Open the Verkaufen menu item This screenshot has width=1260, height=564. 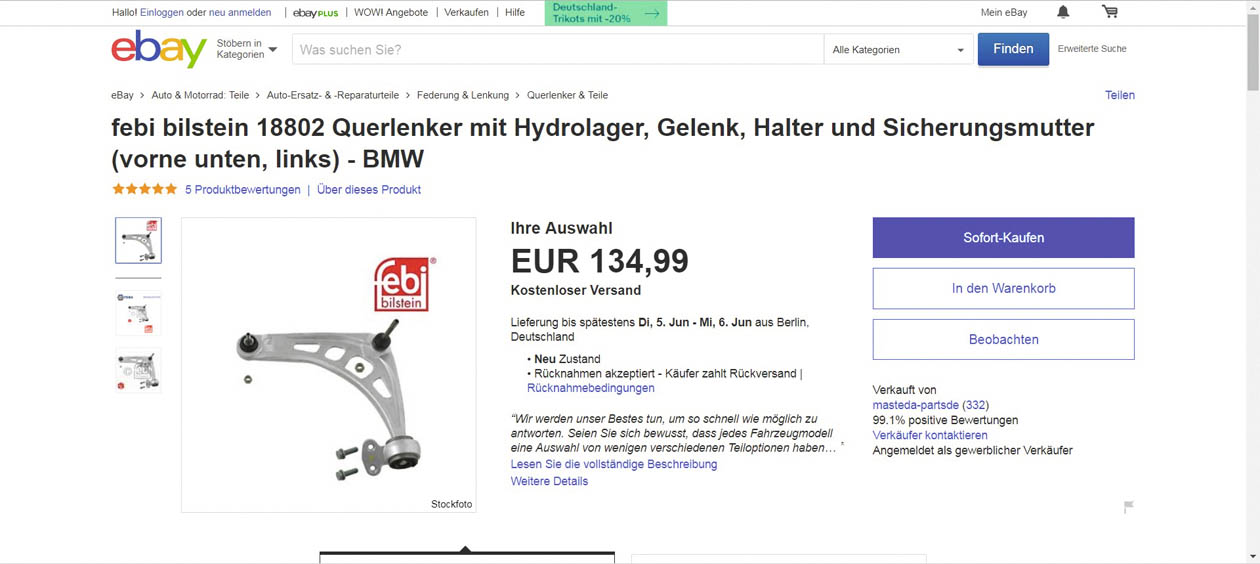[x=466, y=13]
